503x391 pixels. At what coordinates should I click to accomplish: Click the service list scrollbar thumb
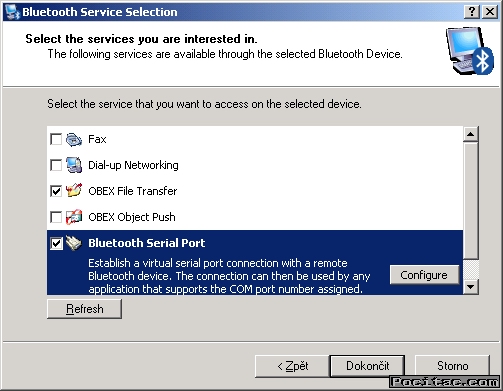click(471, 200)
